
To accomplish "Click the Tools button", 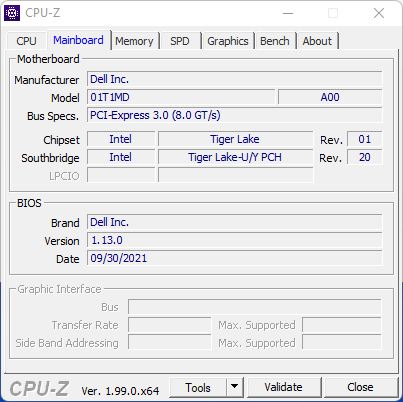I will tap(198, 387).
